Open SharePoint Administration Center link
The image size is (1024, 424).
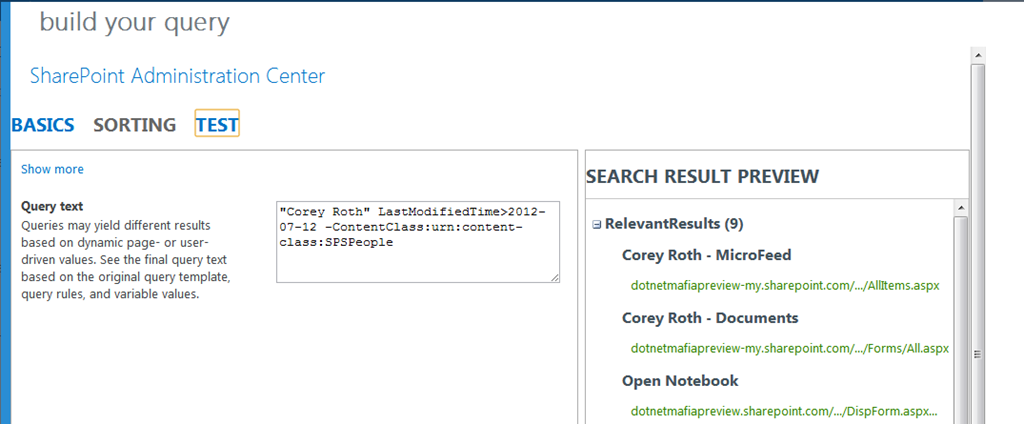pos(178,76)
